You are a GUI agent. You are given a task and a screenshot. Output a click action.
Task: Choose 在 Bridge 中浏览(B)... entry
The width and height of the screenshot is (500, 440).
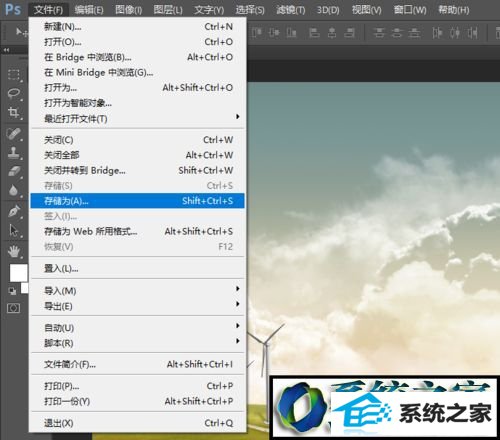(x=137, y=57)
